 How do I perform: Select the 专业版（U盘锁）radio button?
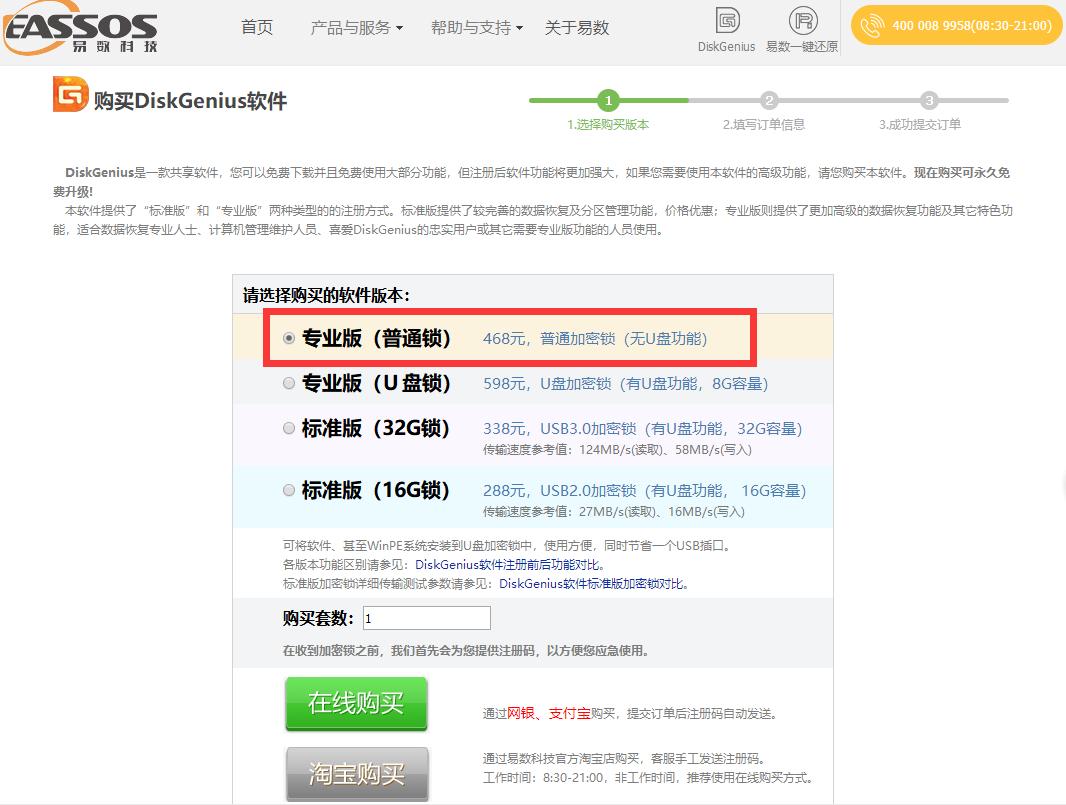tap(289, 383)
